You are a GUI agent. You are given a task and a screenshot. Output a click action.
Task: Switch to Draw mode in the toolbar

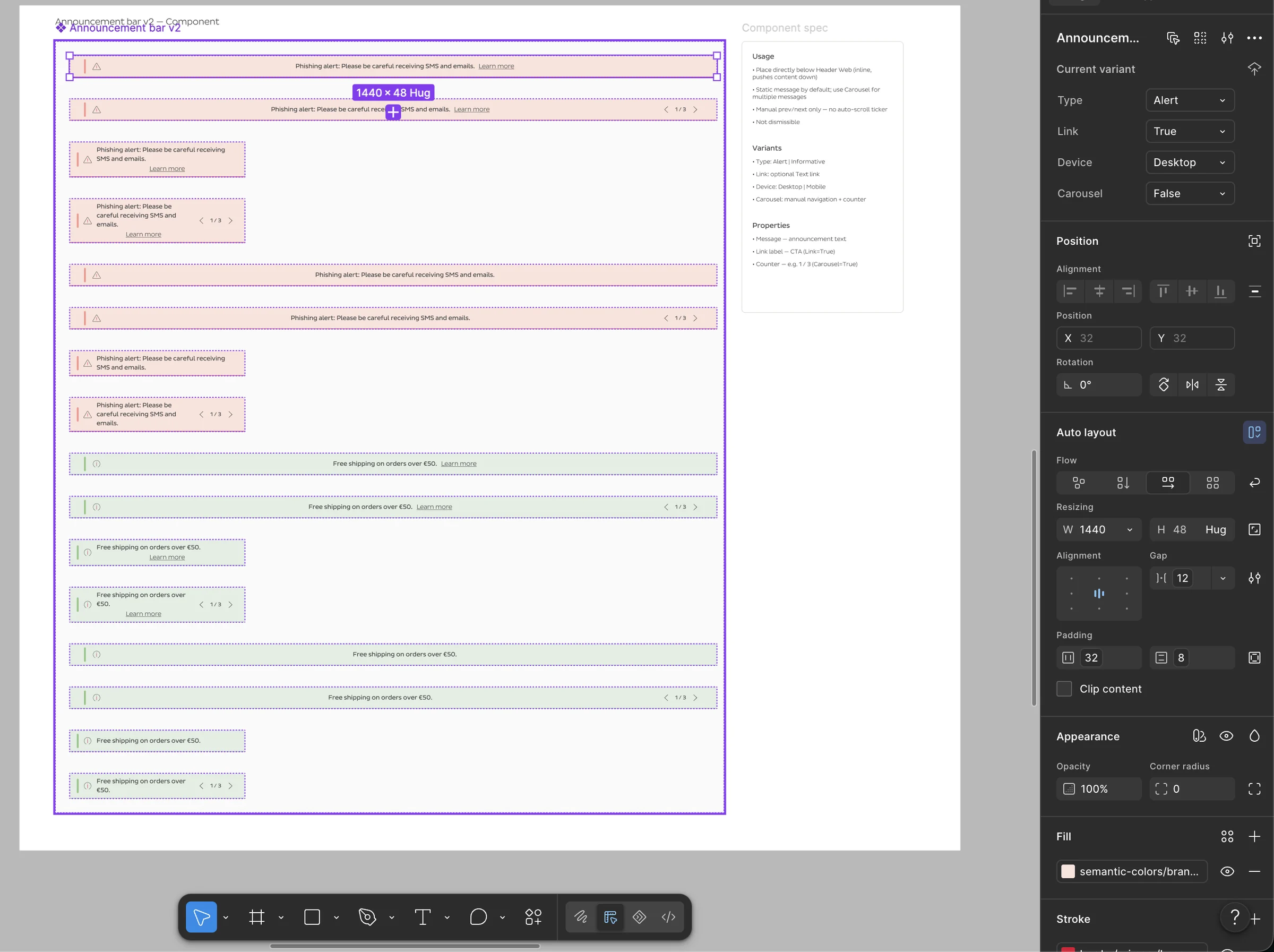click(x=581, y=916)
